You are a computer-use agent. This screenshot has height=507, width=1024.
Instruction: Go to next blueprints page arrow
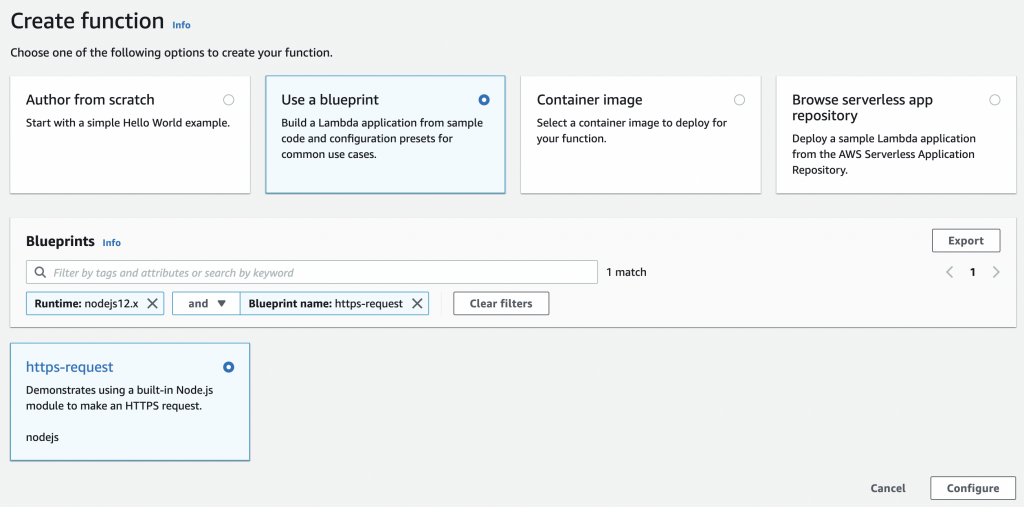point(996,272)
